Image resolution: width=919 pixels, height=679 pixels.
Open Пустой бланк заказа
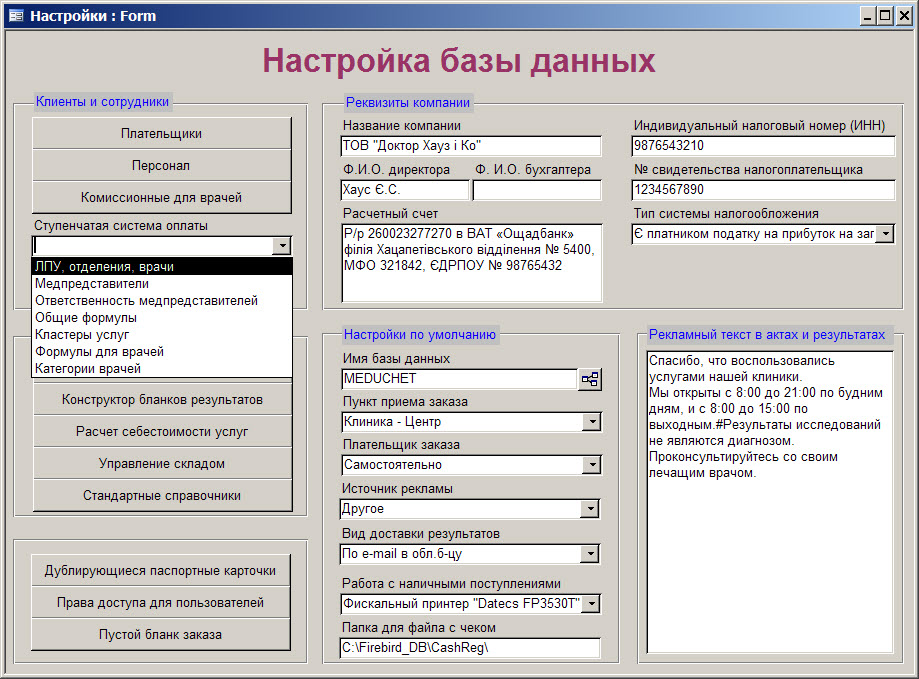coord(161,634)
